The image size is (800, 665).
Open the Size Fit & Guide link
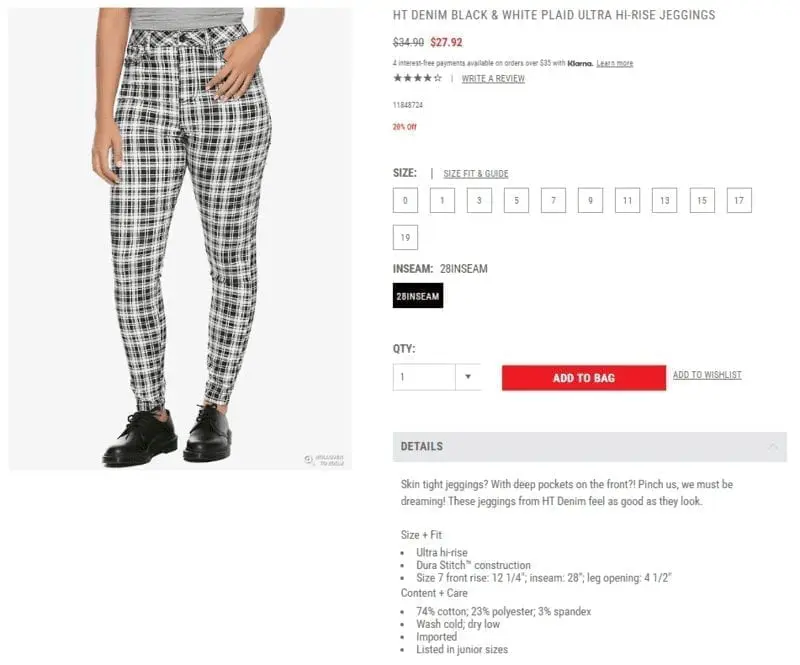(x=476, y=174)
